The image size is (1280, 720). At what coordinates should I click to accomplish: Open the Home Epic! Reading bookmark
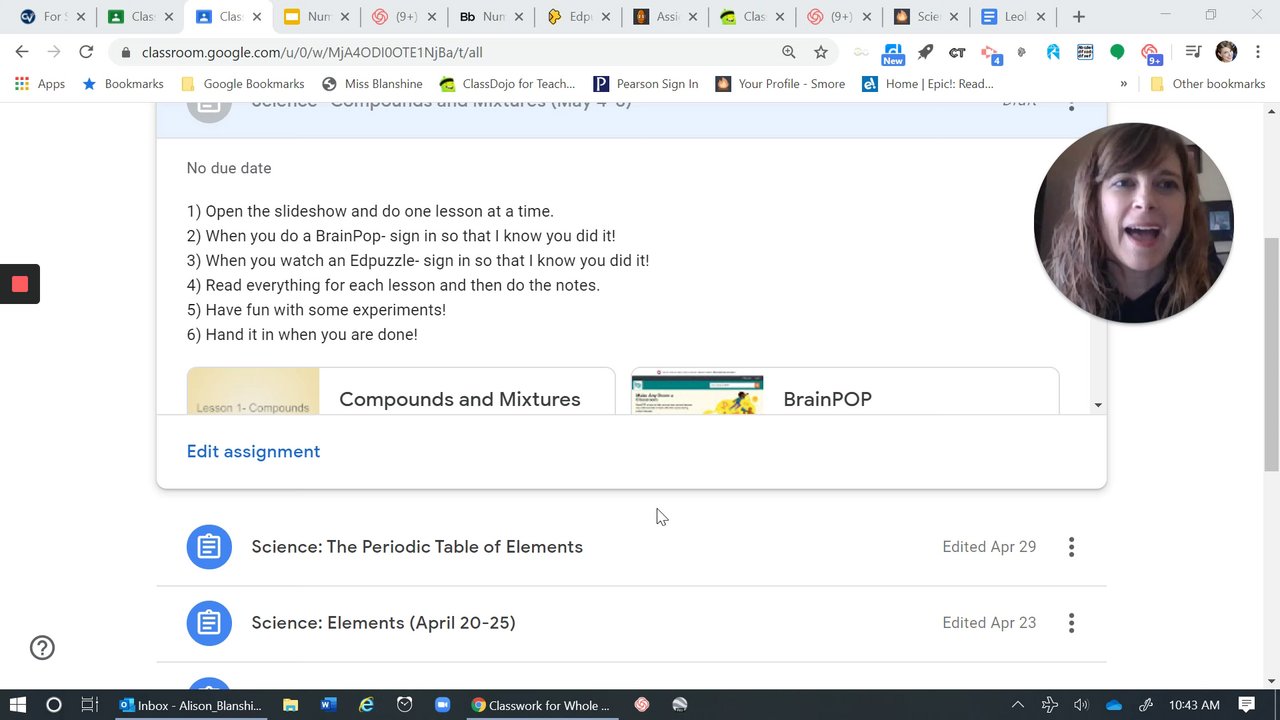pyautogui.click(x=928, y=84)
